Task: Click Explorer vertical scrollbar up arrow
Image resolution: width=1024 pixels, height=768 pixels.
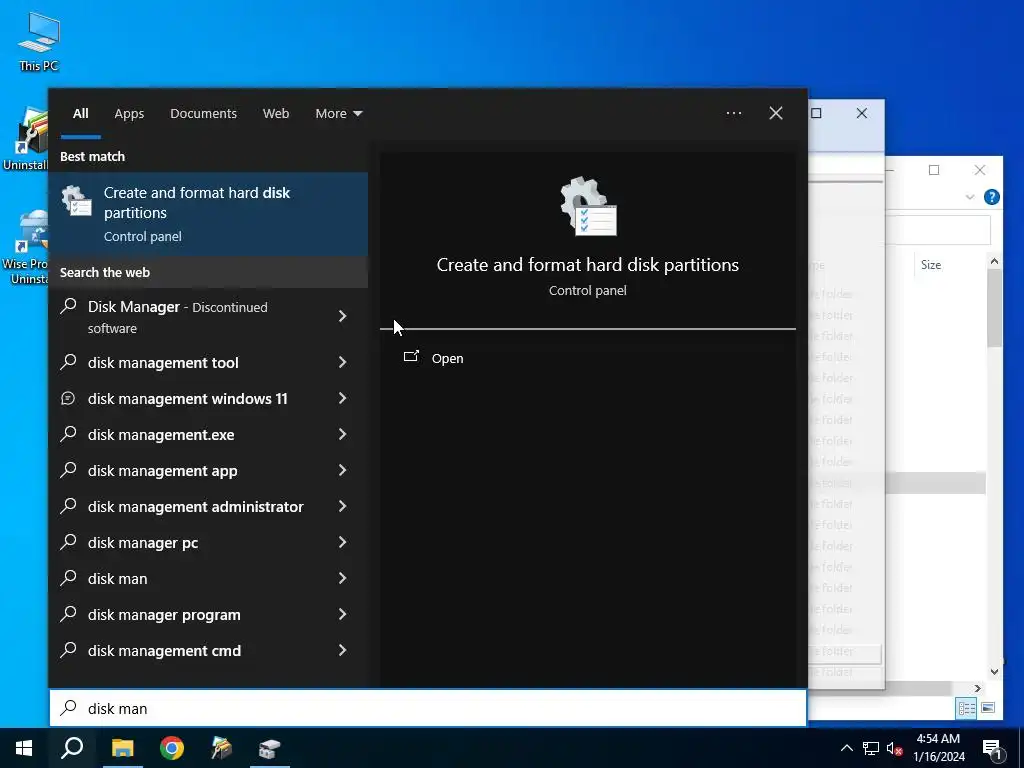Action: tap(994, 261)
